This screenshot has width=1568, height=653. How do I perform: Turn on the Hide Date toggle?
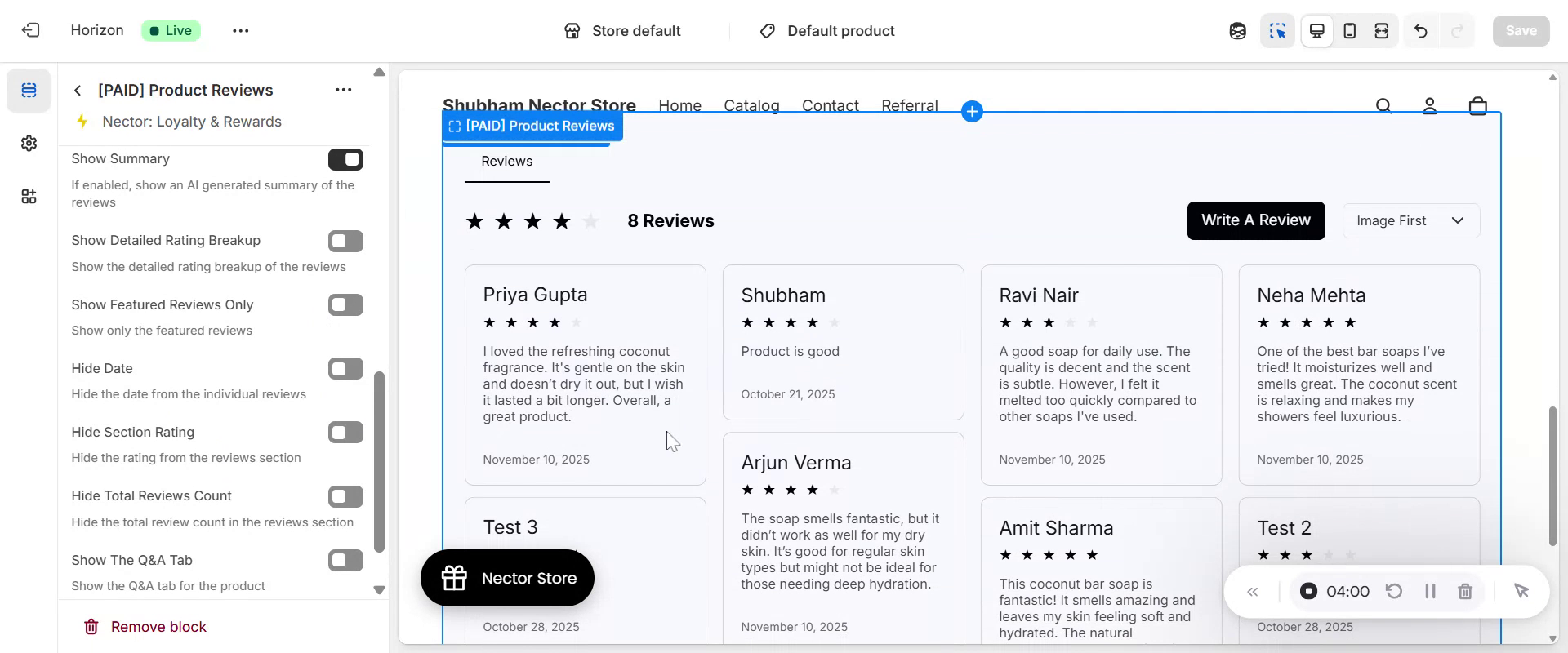(345, 368)
